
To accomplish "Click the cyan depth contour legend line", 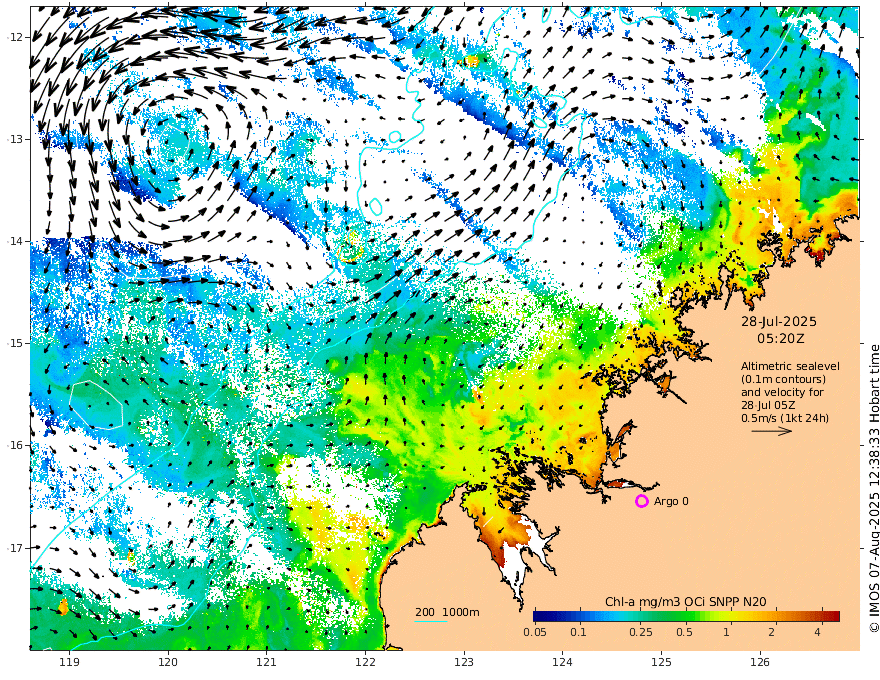I will pyautogui.click(x=431, y=621).
